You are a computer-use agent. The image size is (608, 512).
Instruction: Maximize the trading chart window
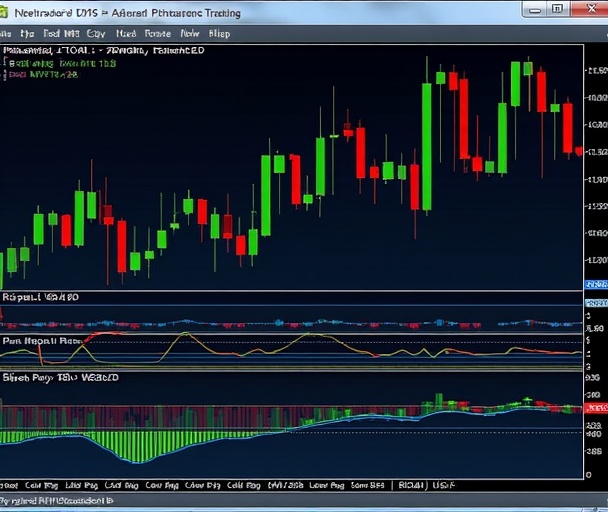click(557, 11)
